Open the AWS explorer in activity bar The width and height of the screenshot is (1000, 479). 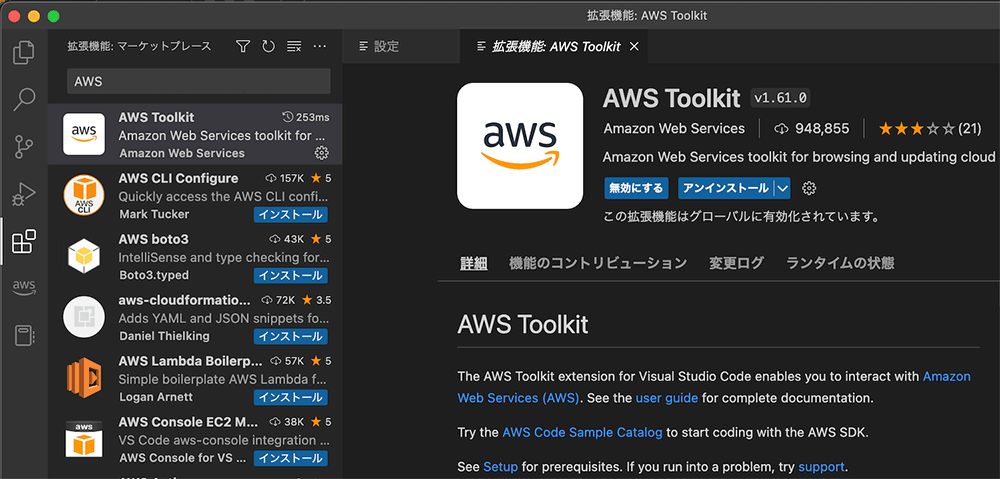[x=24, y=287]
